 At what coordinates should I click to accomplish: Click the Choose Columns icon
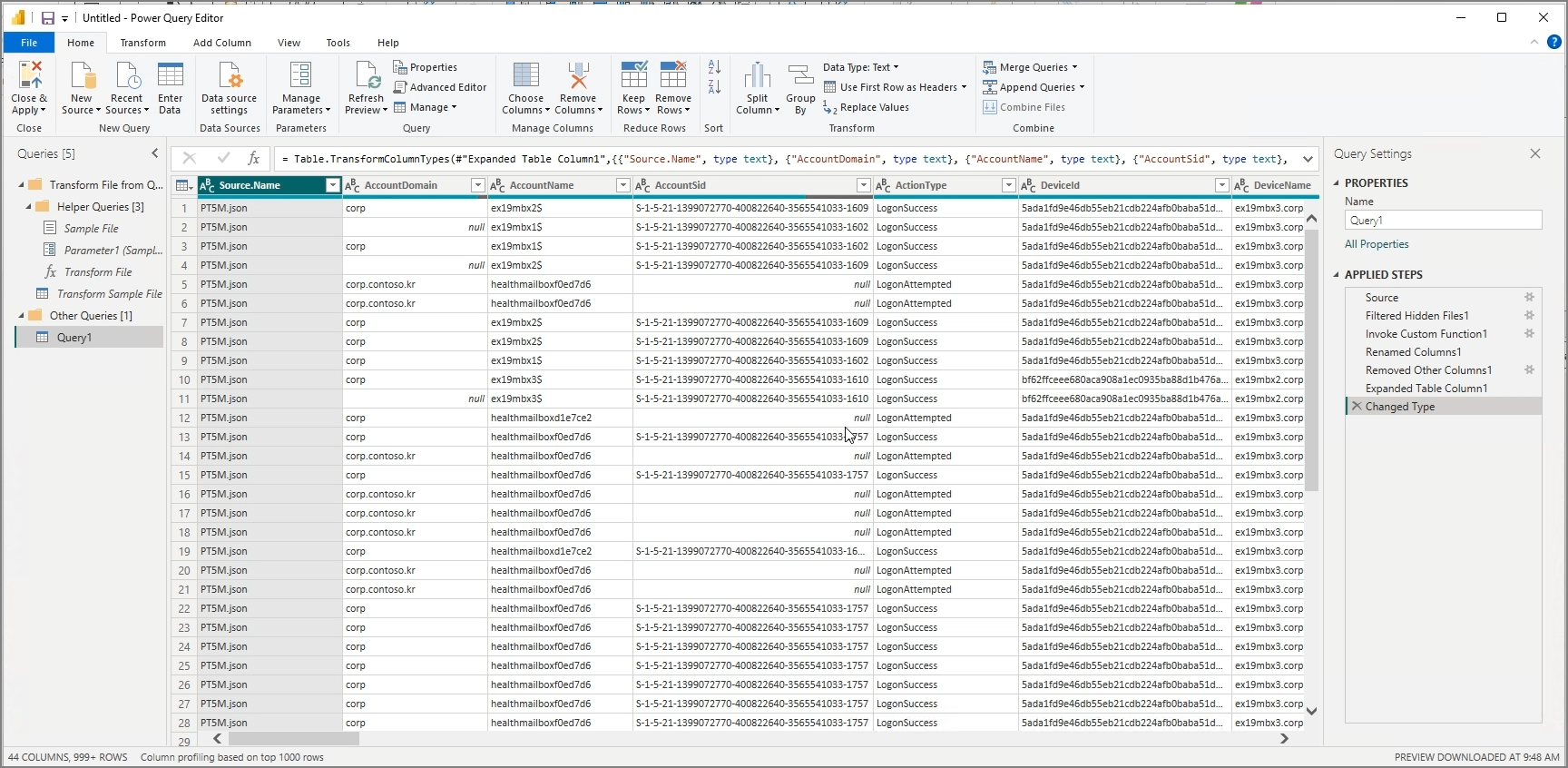tap(526, 75)
